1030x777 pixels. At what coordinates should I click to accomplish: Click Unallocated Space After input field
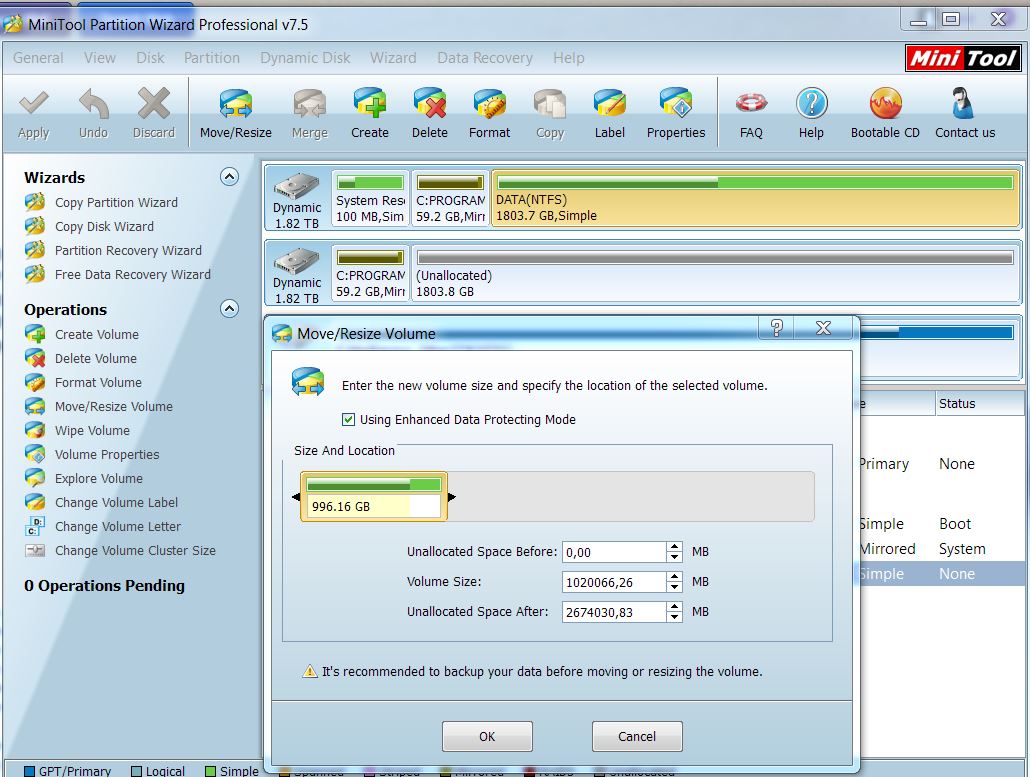(x=614, y=612)
